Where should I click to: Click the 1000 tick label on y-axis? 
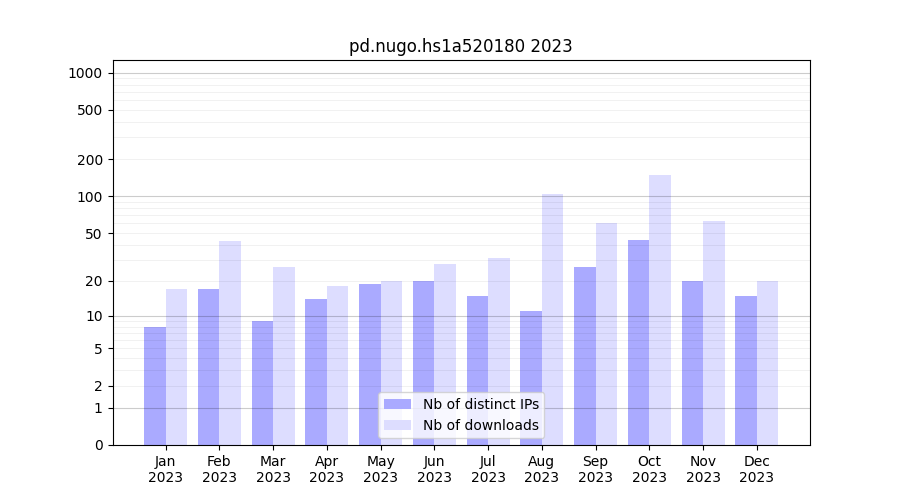point(85,73)
